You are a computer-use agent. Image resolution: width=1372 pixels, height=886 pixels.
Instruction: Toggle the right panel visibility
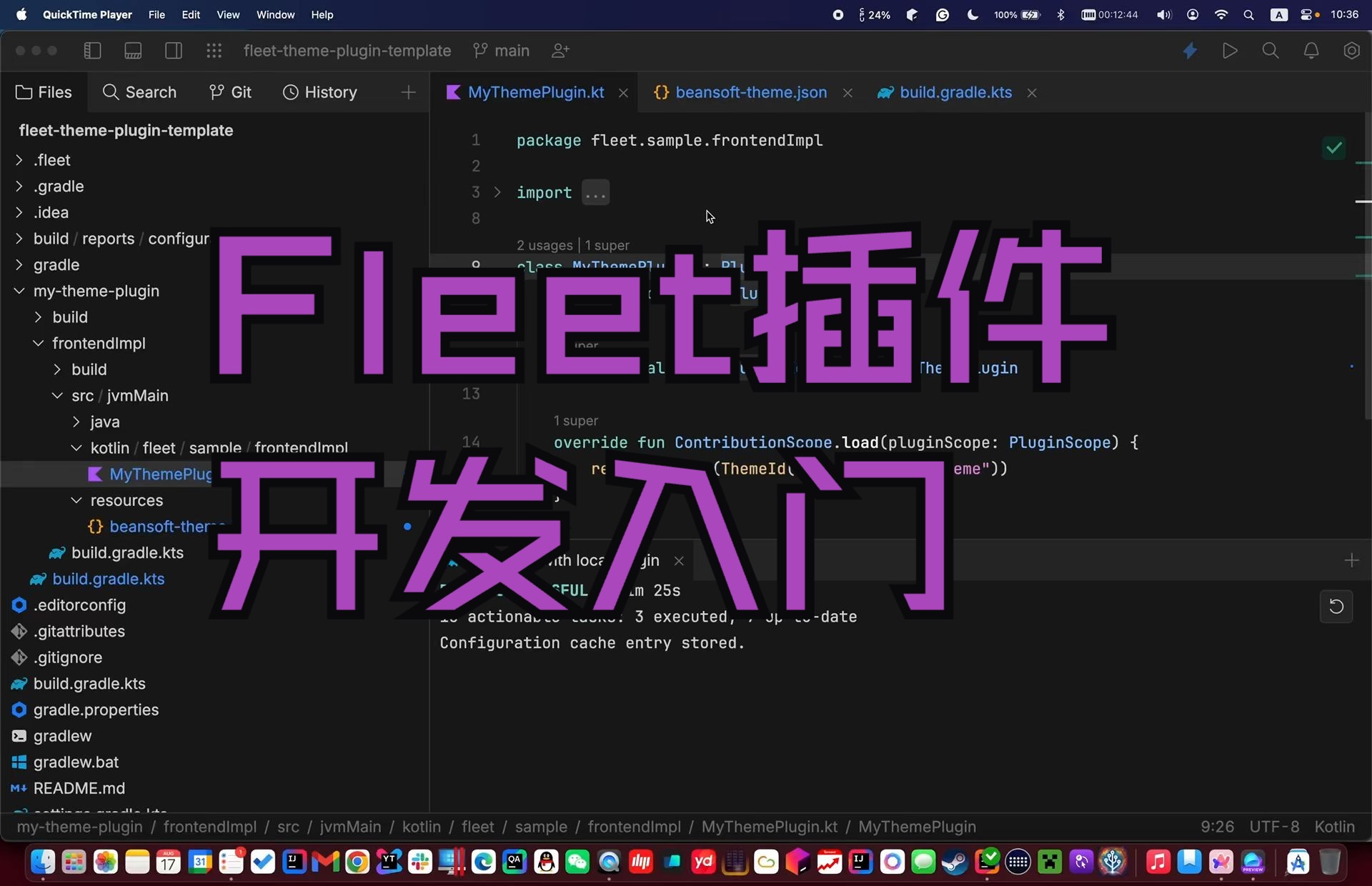[174, 50]
